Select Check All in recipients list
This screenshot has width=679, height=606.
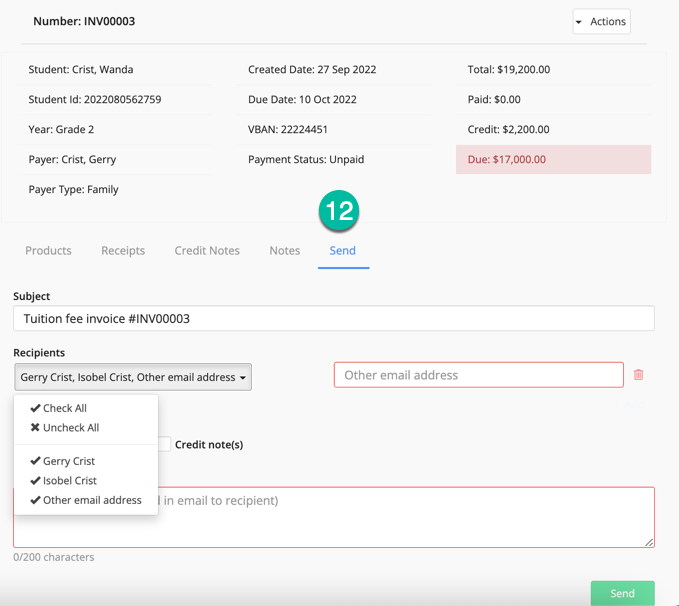pos(64,408)
